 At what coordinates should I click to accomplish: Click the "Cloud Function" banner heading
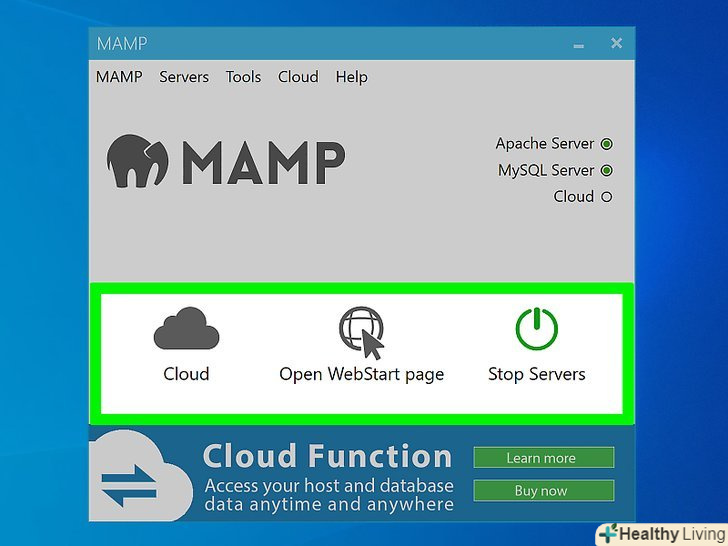[x=327, y=456]
